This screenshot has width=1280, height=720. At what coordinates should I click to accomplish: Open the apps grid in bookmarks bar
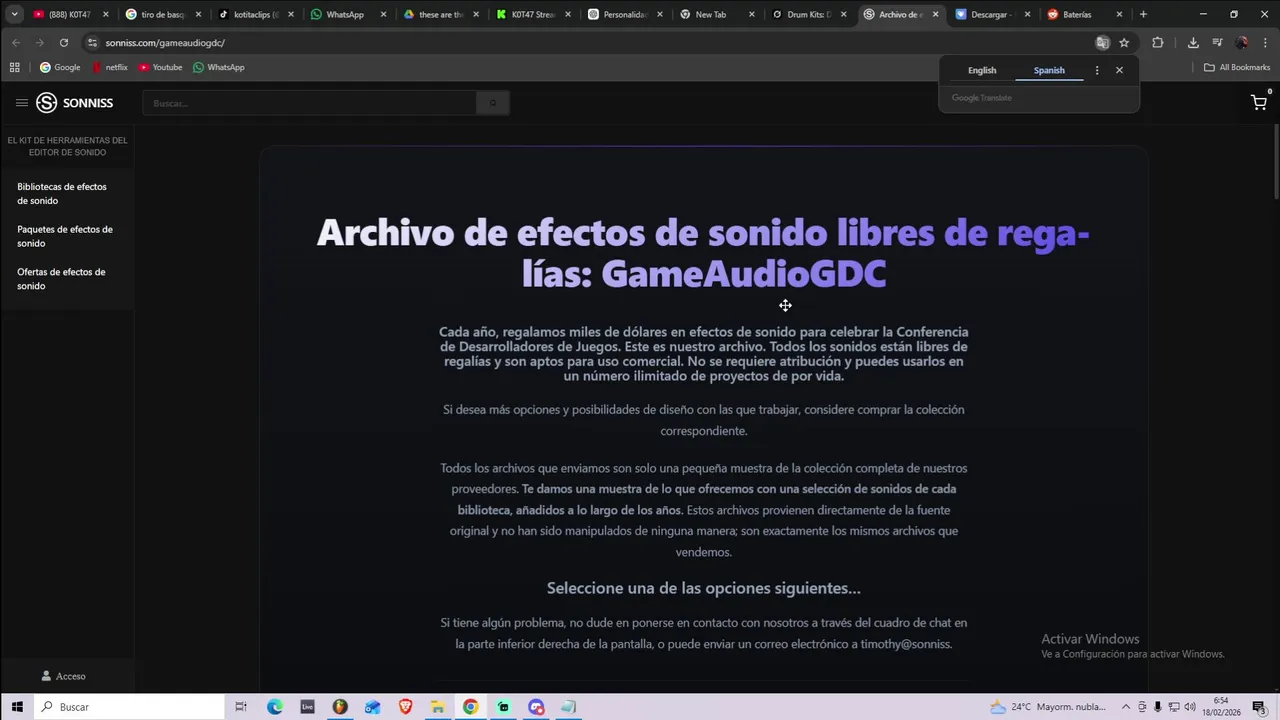(x=14, y=67)
